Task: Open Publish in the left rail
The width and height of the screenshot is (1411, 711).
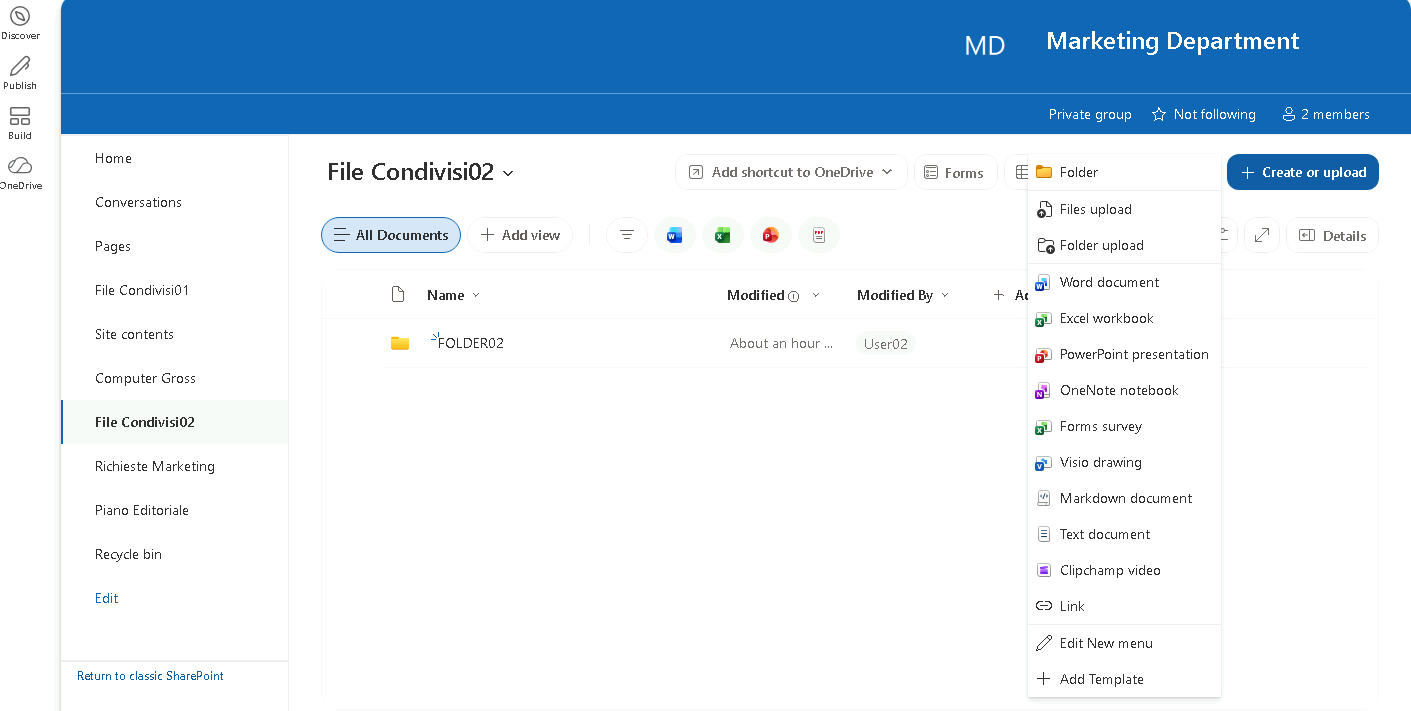Action: click(x=20, y=73)
